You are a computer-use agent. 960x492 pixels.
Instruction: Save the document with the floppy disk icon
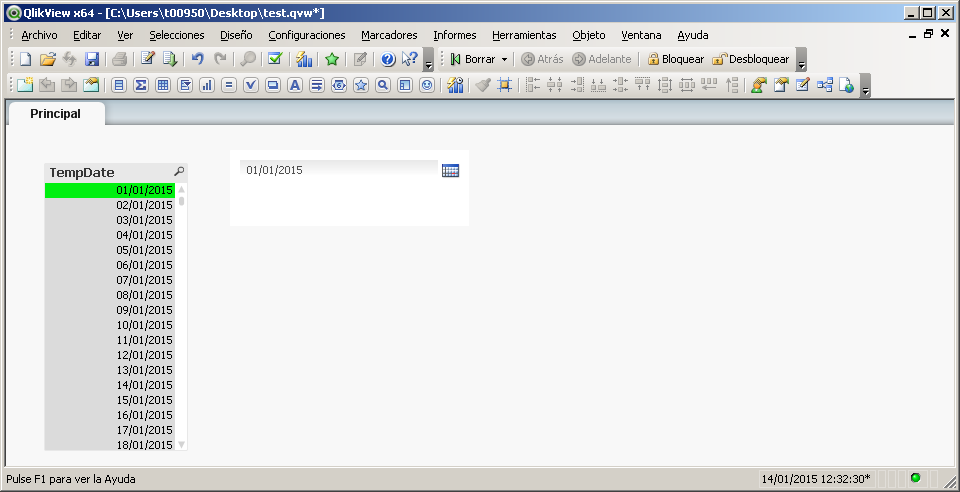(x=92, y=59)
